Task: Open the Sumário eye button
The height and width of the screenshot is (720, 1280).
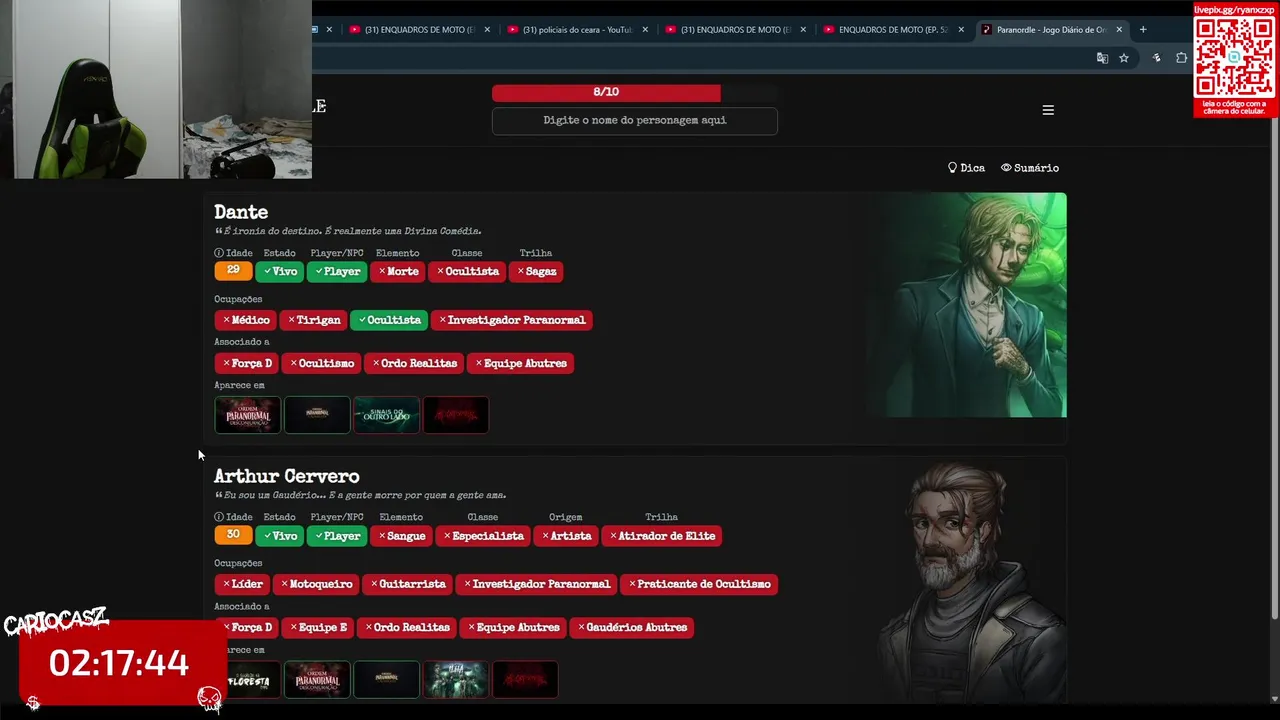Action: (x=1030, y=168)
